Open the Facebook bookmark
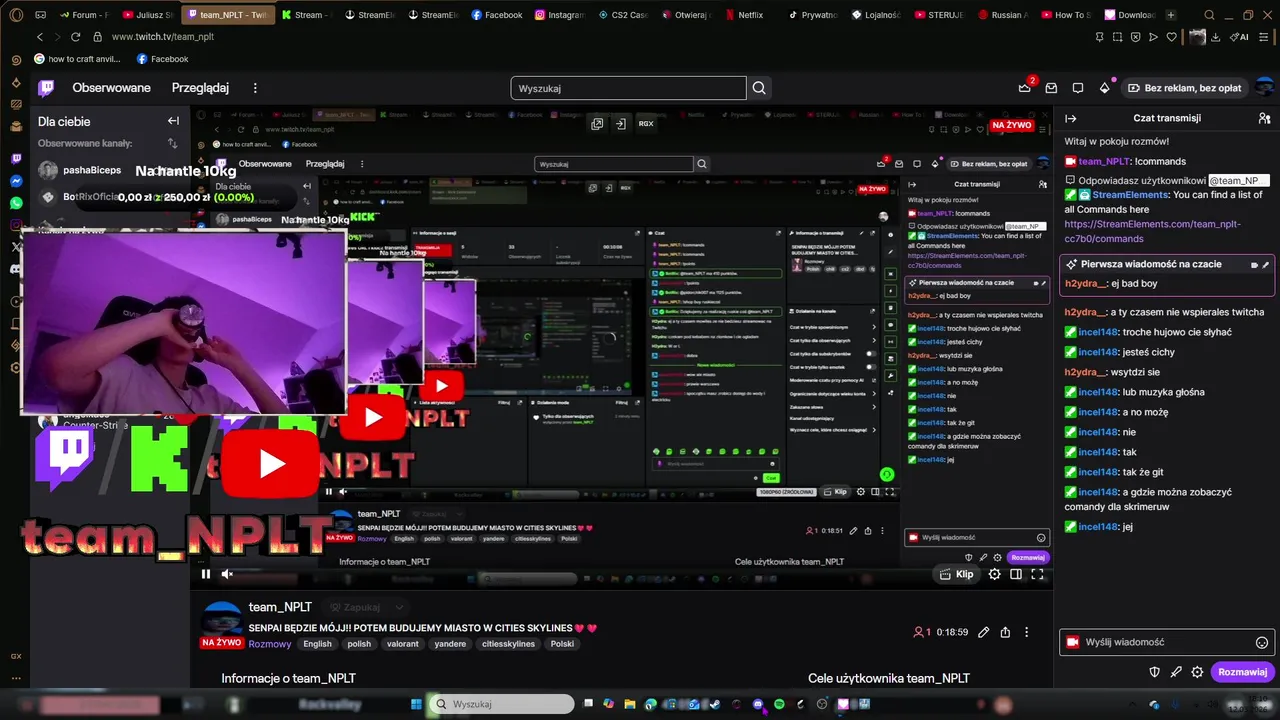 (x=163, y=59)
